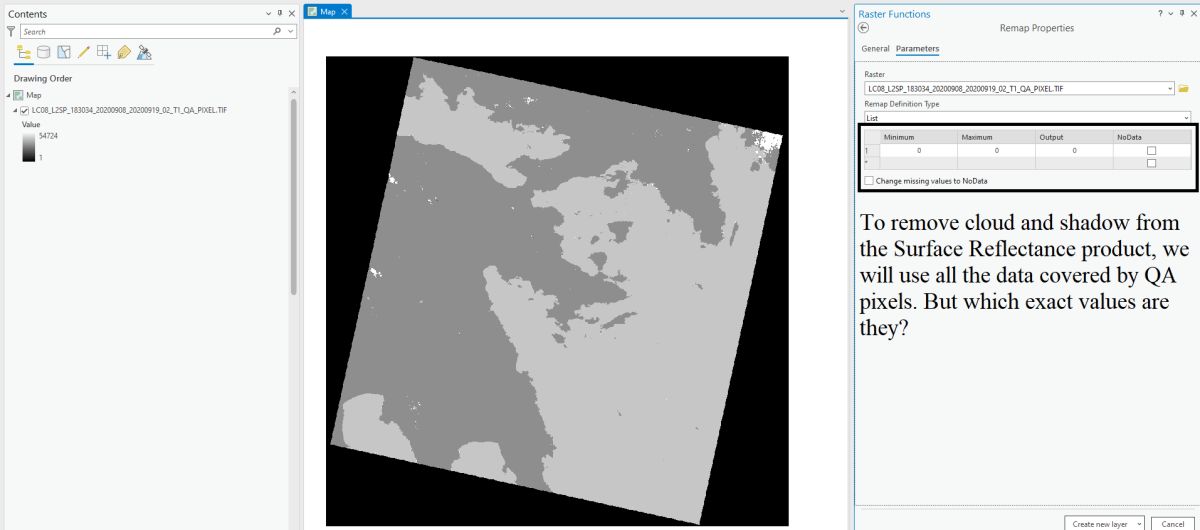1200x530 pixels.
Task: Check NoData box in remap row 1
Action: click(1151, 150)
